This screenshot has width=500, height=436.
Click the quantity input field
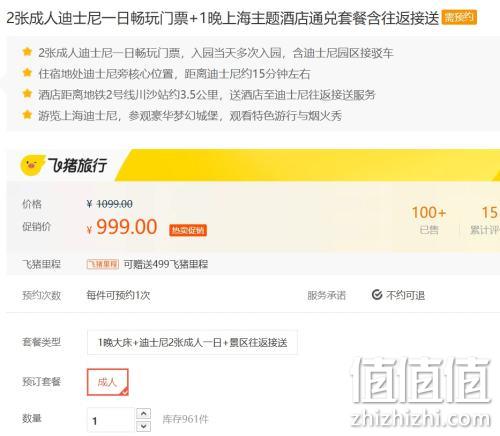pyautogui.click(x=111, y=420)
